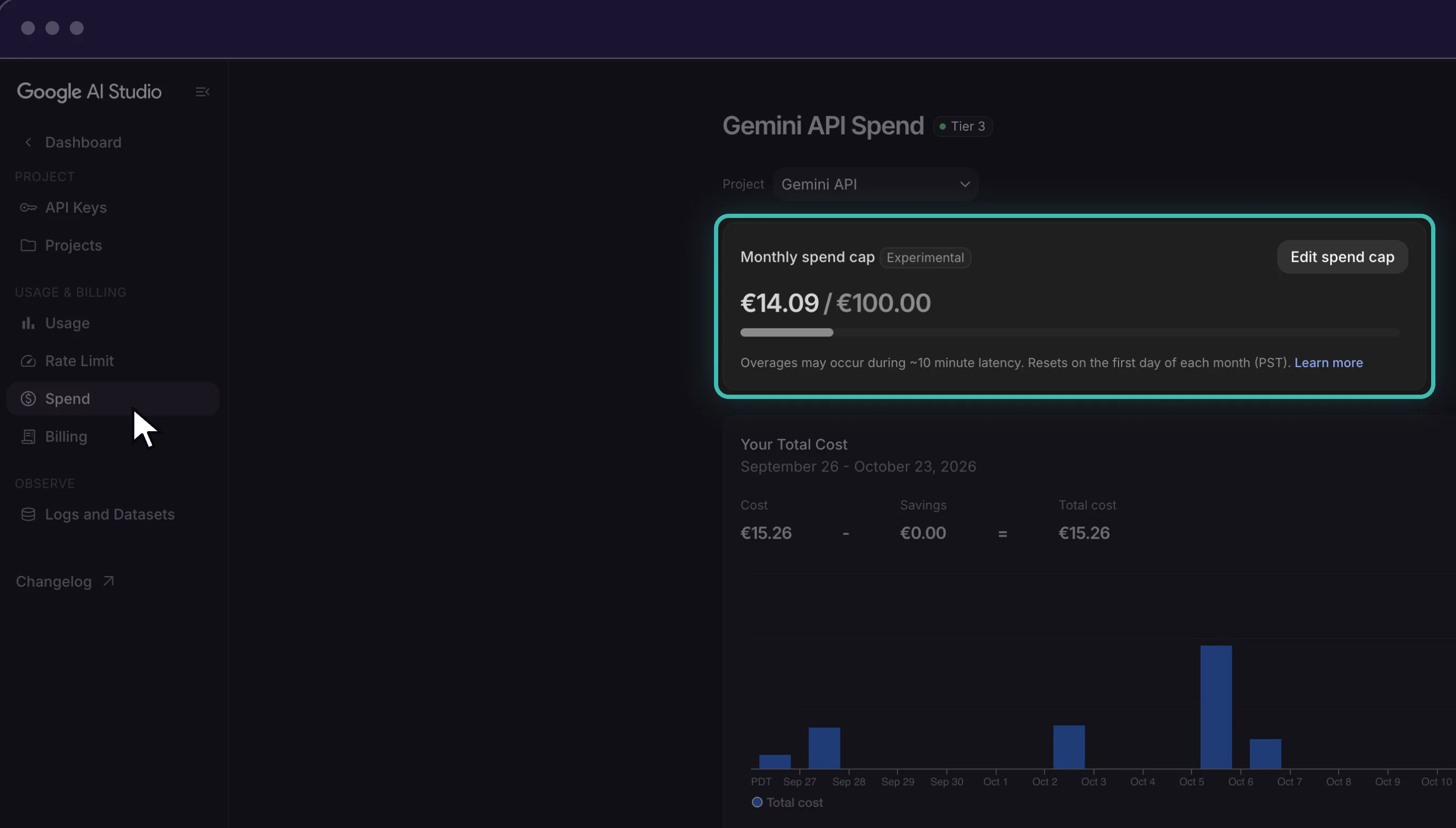The height and width of the screenshot is (828, 1456).
Task: Click the Tier 3 badge
Action: click(x=963, y=126)
